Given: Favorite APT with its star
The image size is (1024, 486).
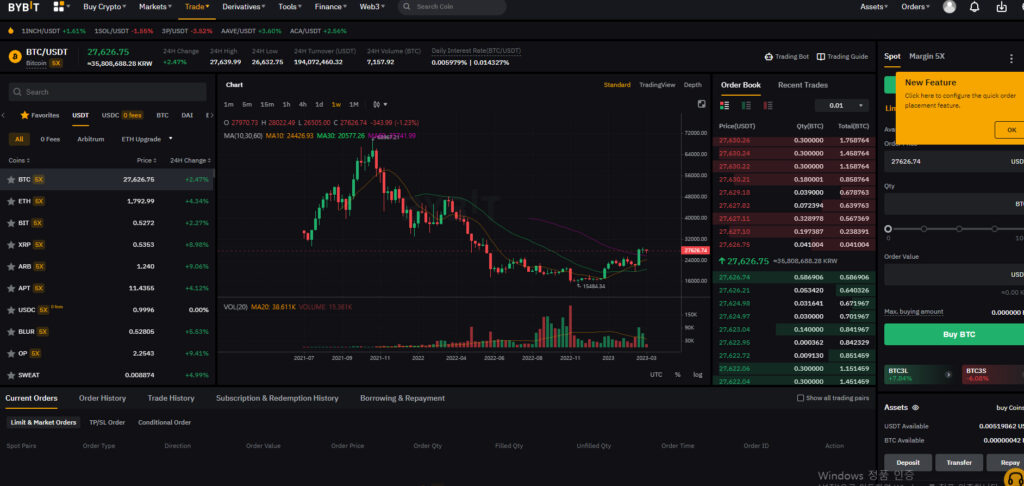Looking at the screenshot, I should click(x=11, y=288).
